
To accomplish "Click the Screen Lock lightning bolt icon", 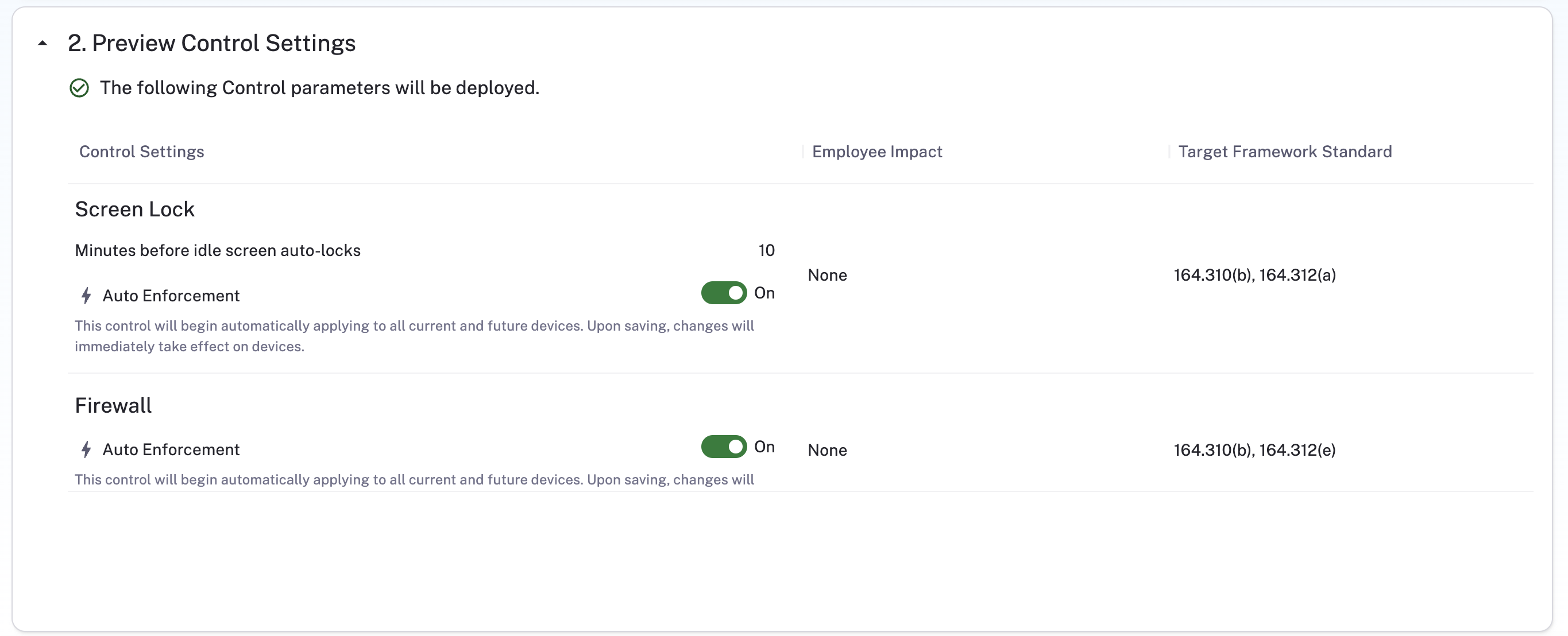I will 86,296.
